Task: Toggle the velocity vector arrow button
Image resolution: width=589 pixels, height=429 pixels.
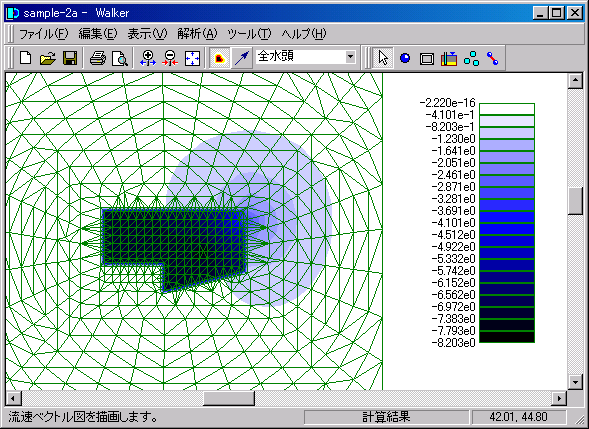Action: [x=242, y=58]
